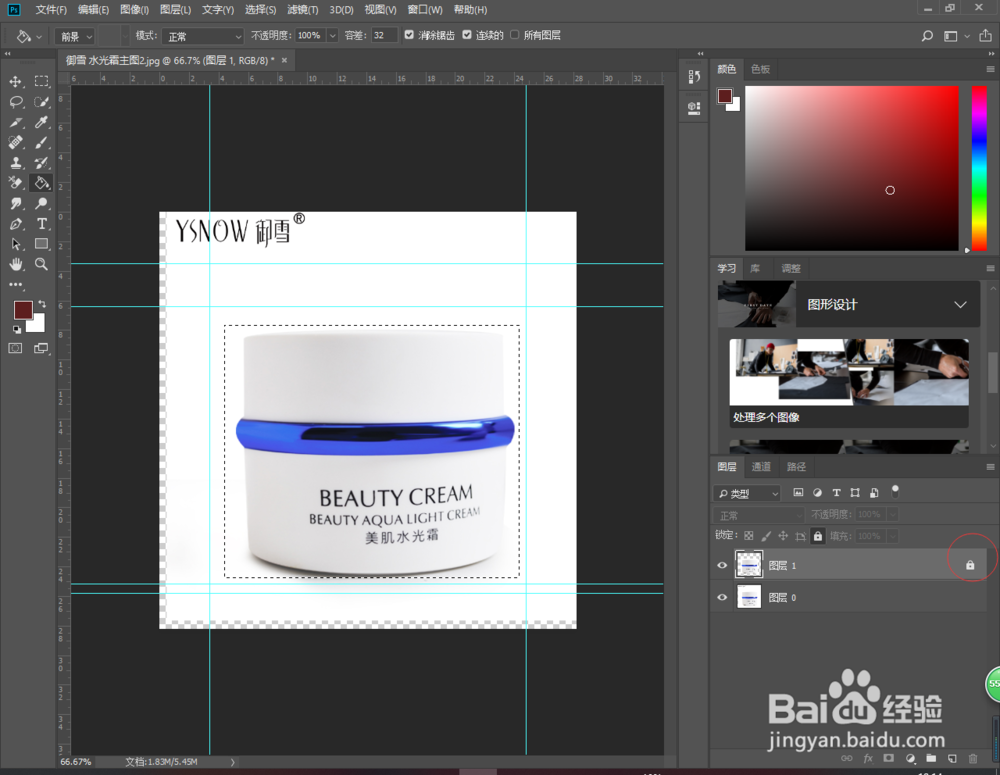The image size is (1000, 775).
Task: Switch to the 色板 swatches tab
Action: click(x=760, y=69)
